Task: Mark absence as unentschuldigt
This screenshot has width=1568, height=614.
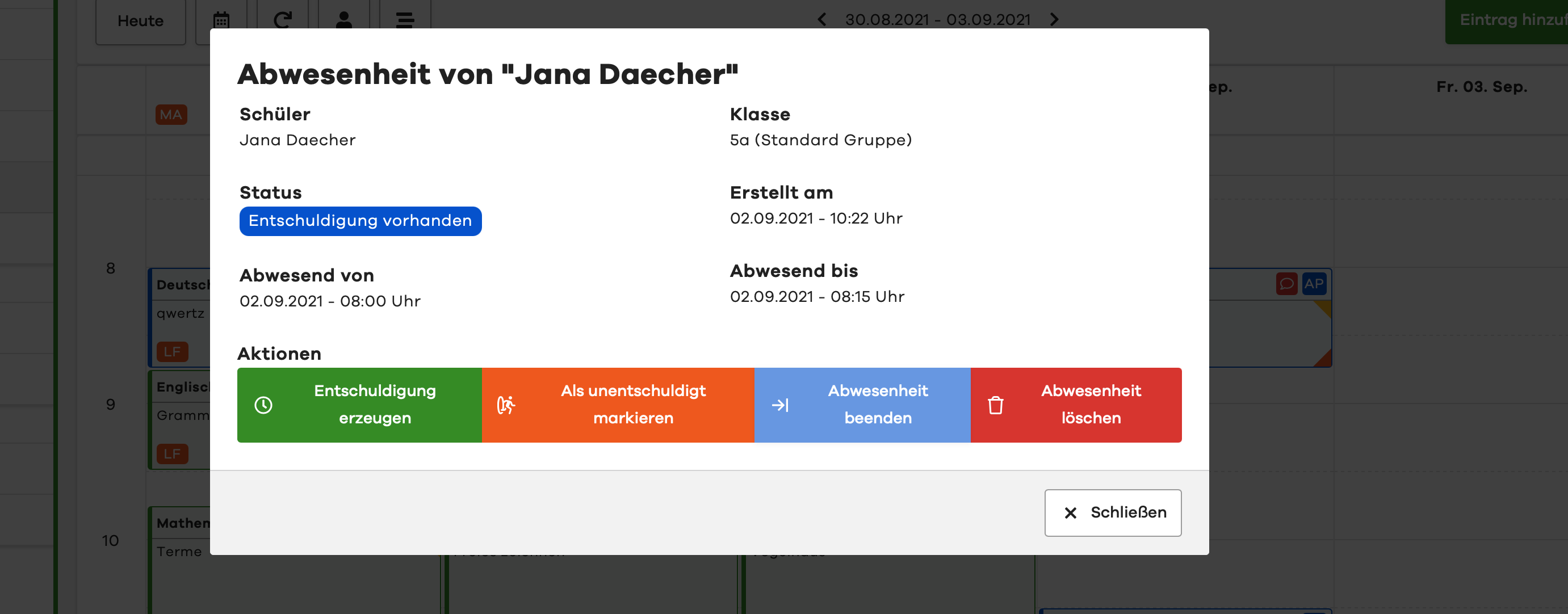Action: coord(618,405)
